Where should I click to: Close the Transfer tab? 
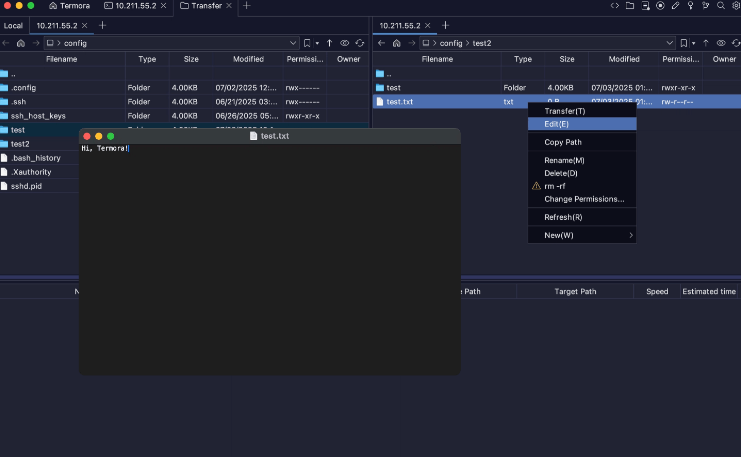click(x=229, y=6)
